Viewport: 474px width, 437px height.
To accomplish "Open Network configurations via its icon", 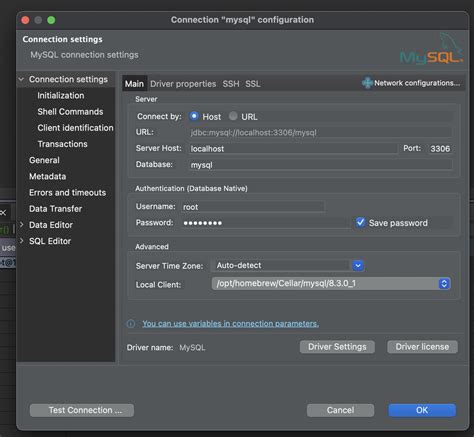I will click(x=367, y=83).
